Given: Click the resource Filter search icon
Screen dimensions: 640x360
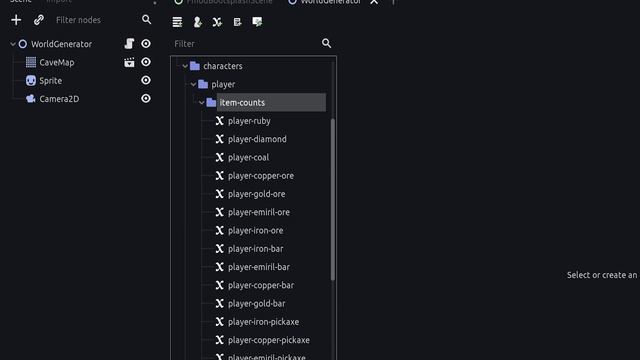Looking at the screenshot, I should click(x=327, y=43).
